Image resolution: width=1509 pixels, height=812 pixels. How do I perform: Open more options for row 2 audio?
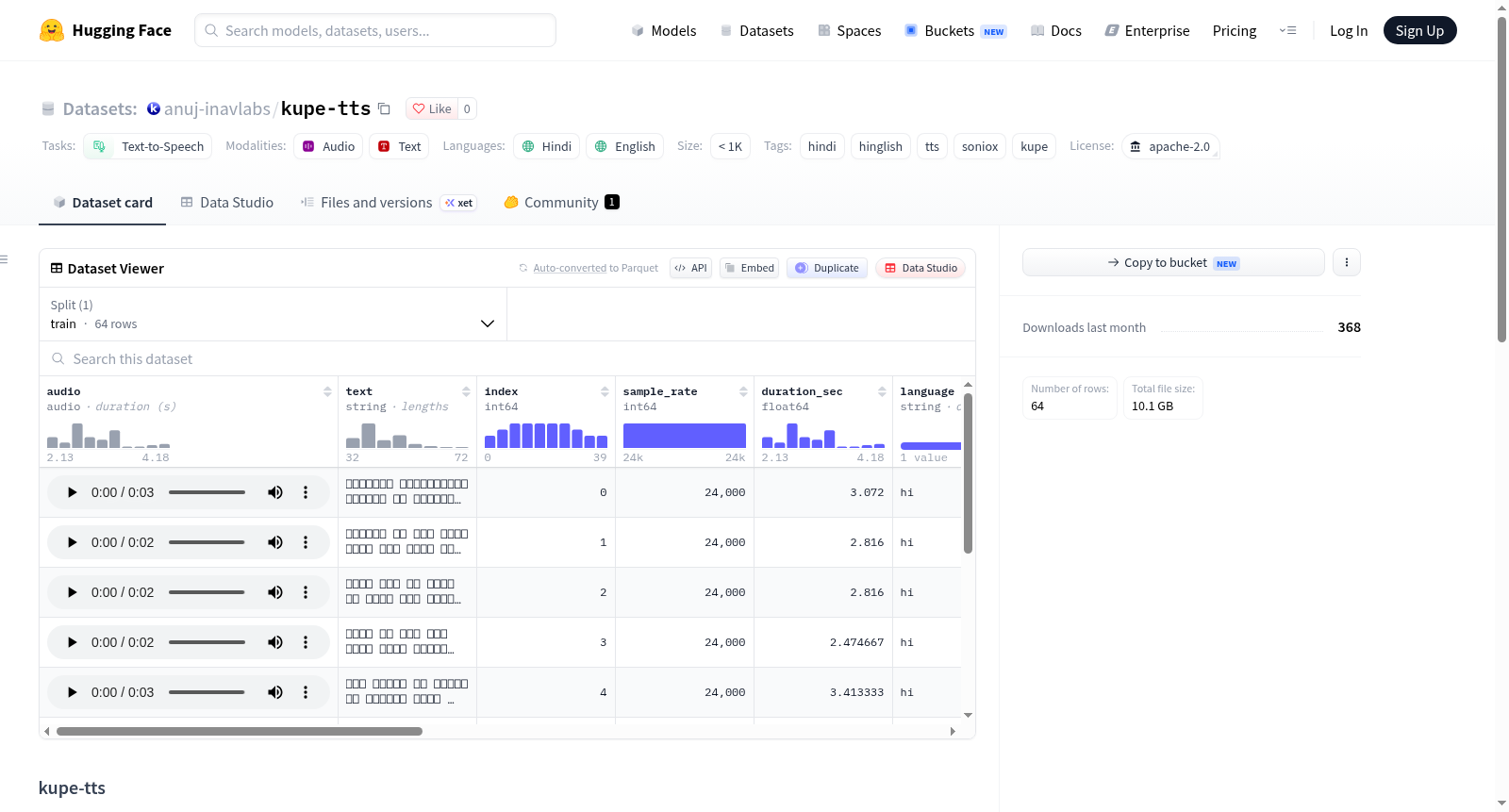(306, 592)
